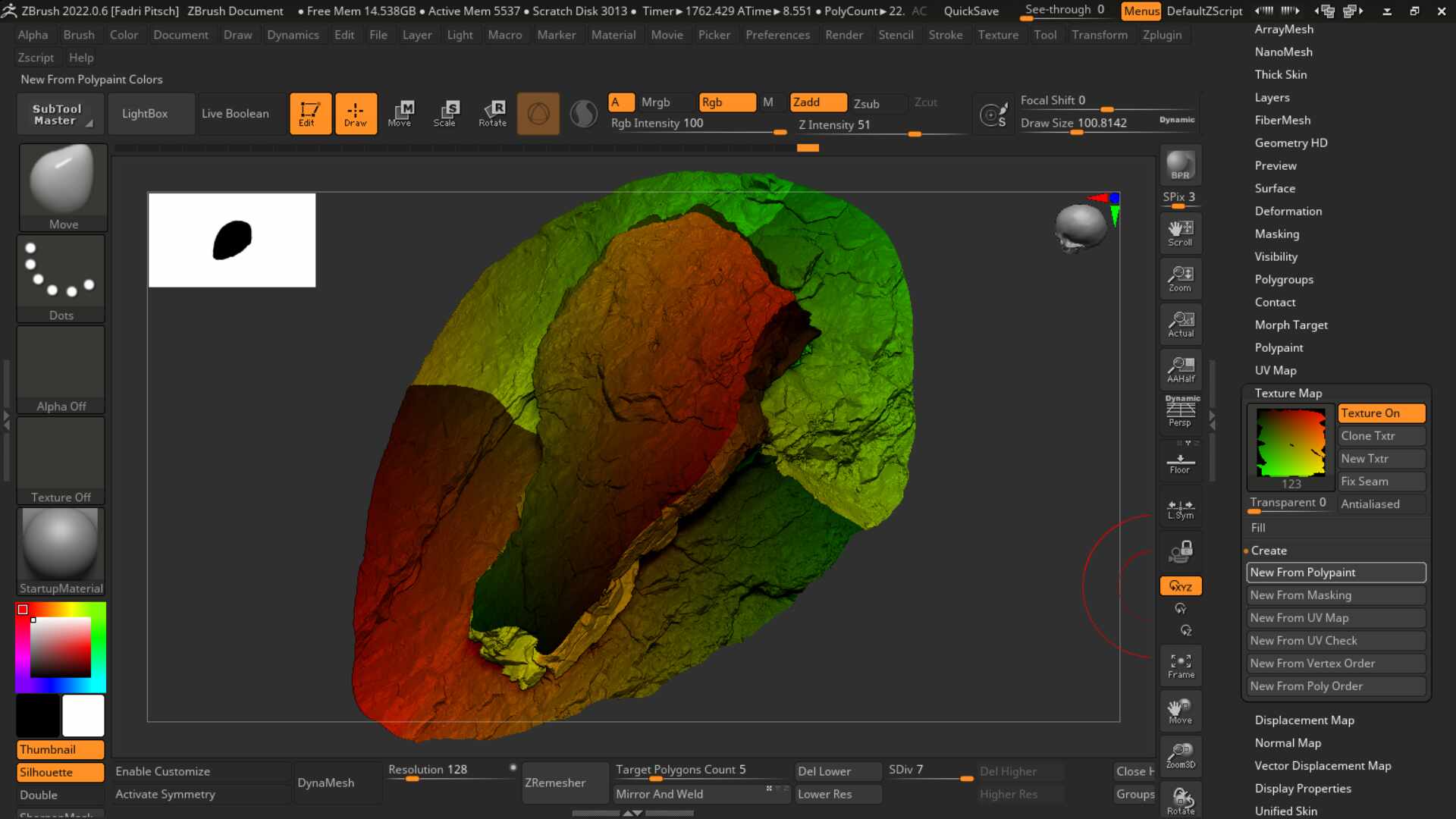Expand the Displacement Map section

coord(1304,720)
